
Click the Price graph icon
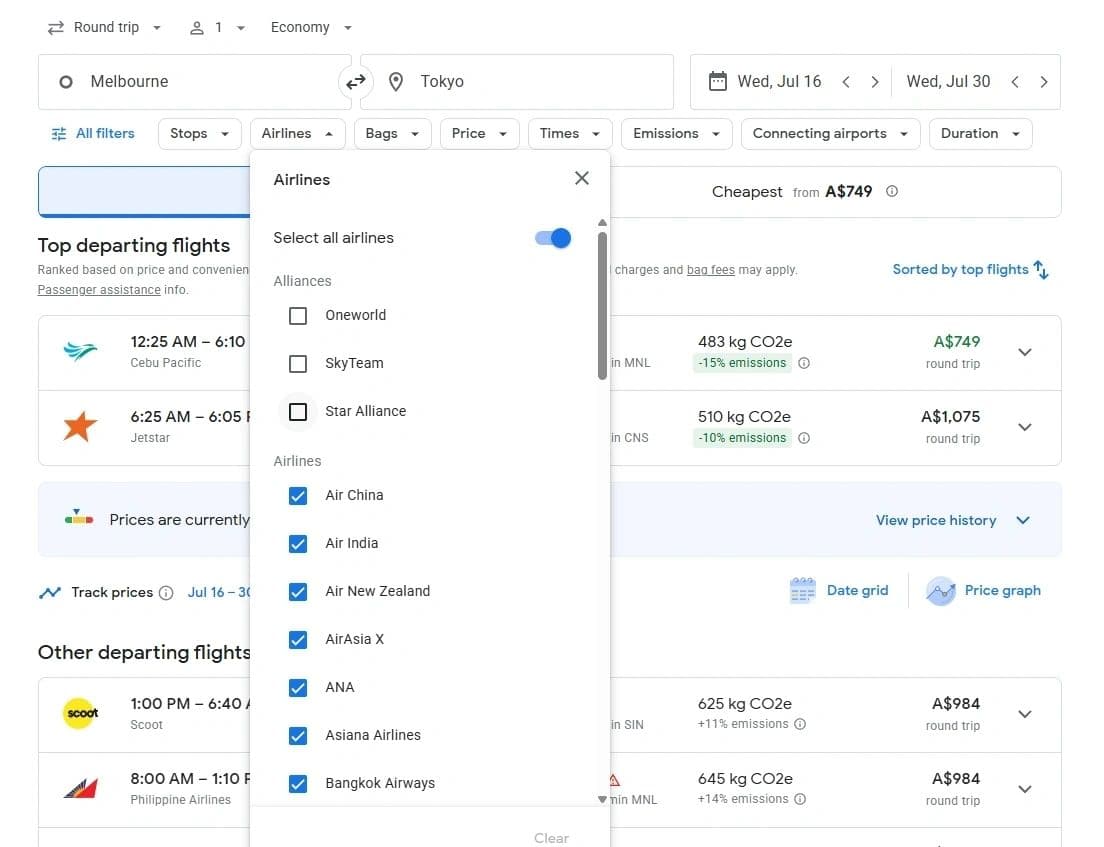click(941, 591)
